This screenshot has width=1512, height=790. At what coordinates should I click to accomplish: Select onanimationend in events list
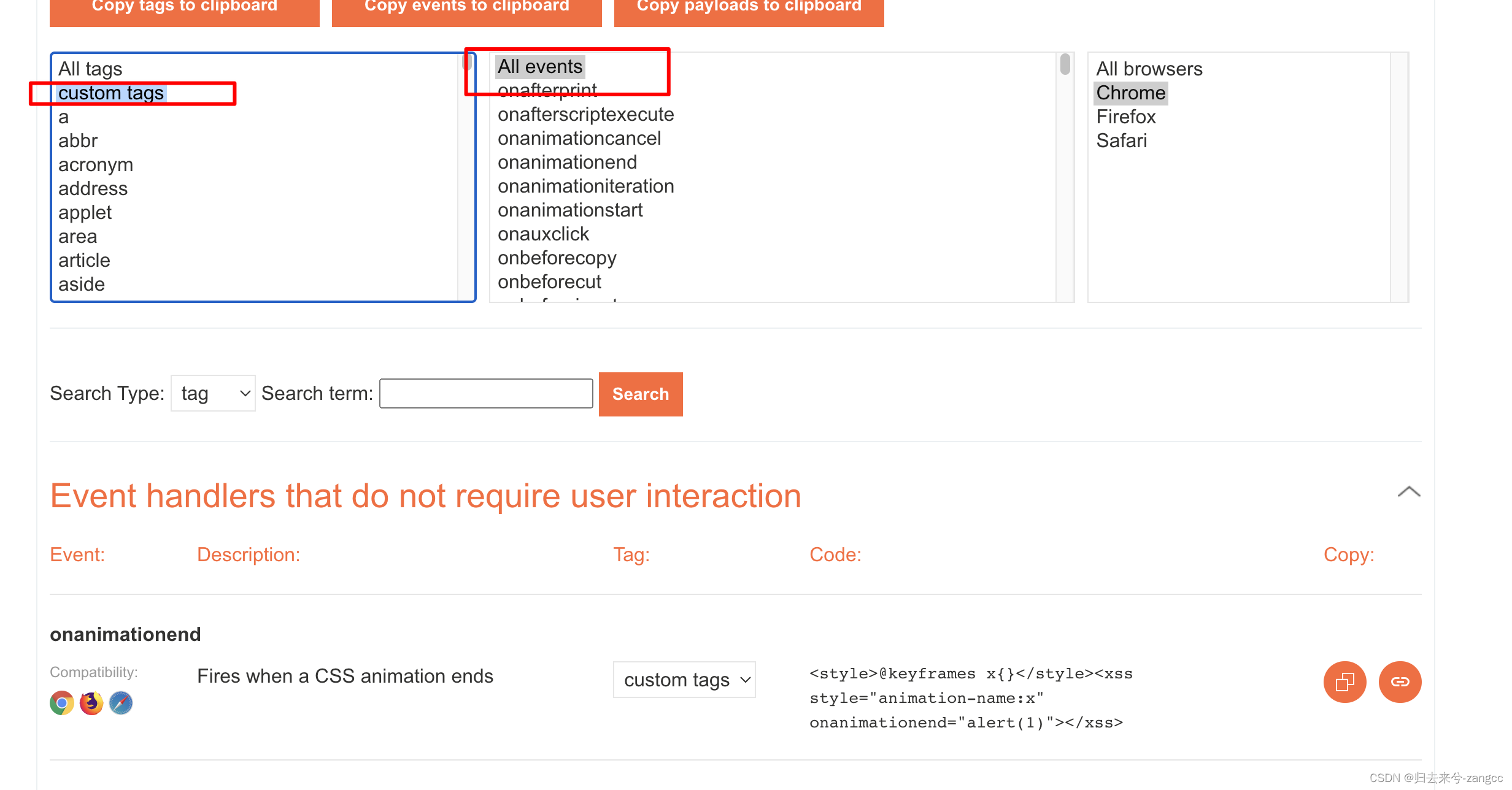coord(568,162)
